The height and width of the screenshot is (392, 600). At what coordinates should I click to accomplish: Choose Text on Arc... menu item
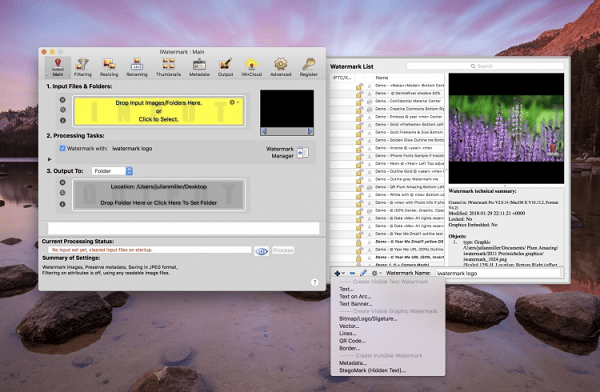[355, 296]
